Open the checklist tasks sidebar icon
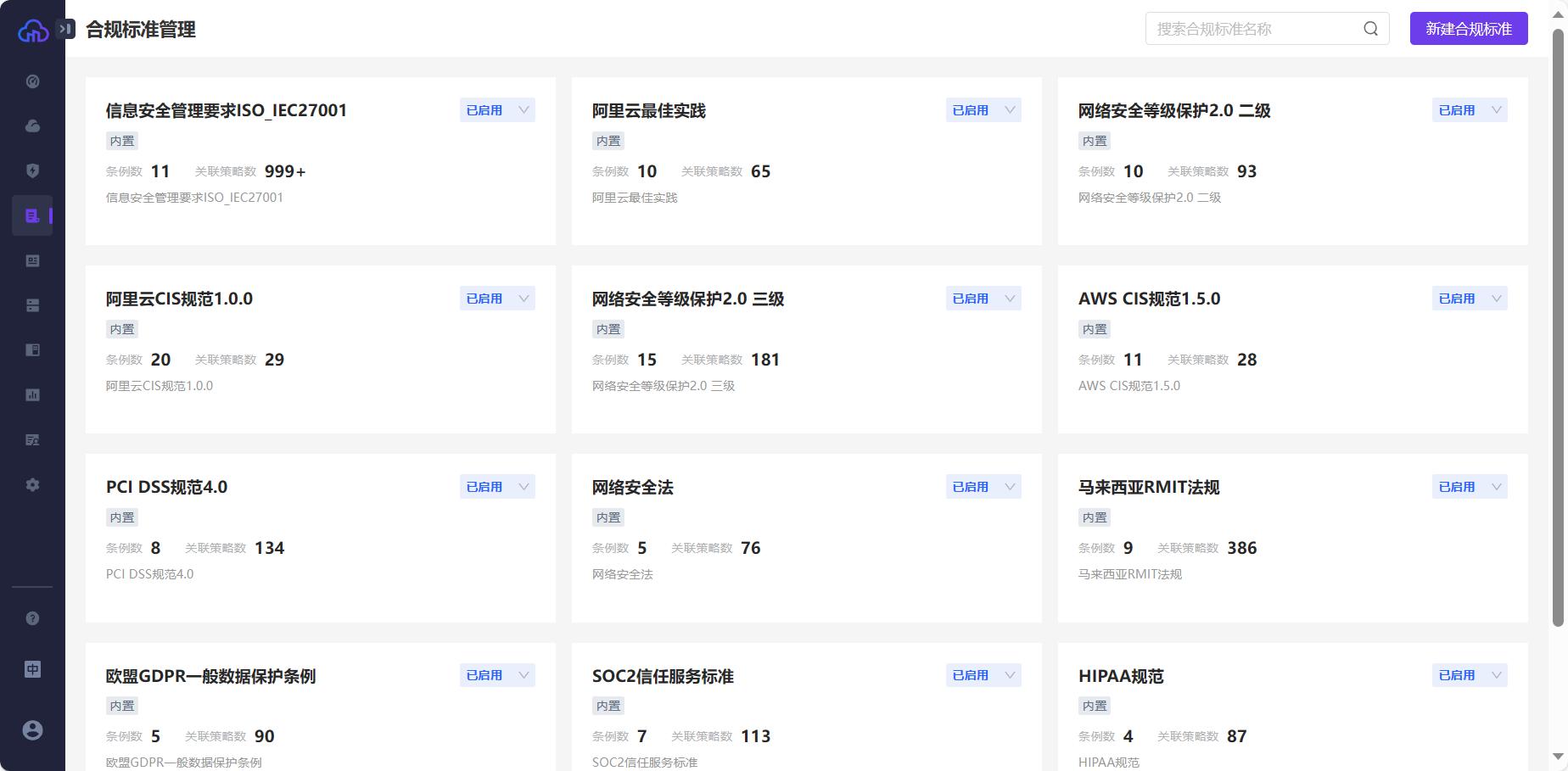The width and height of the screenshot is (1568, 771). (x=32, y=439)
